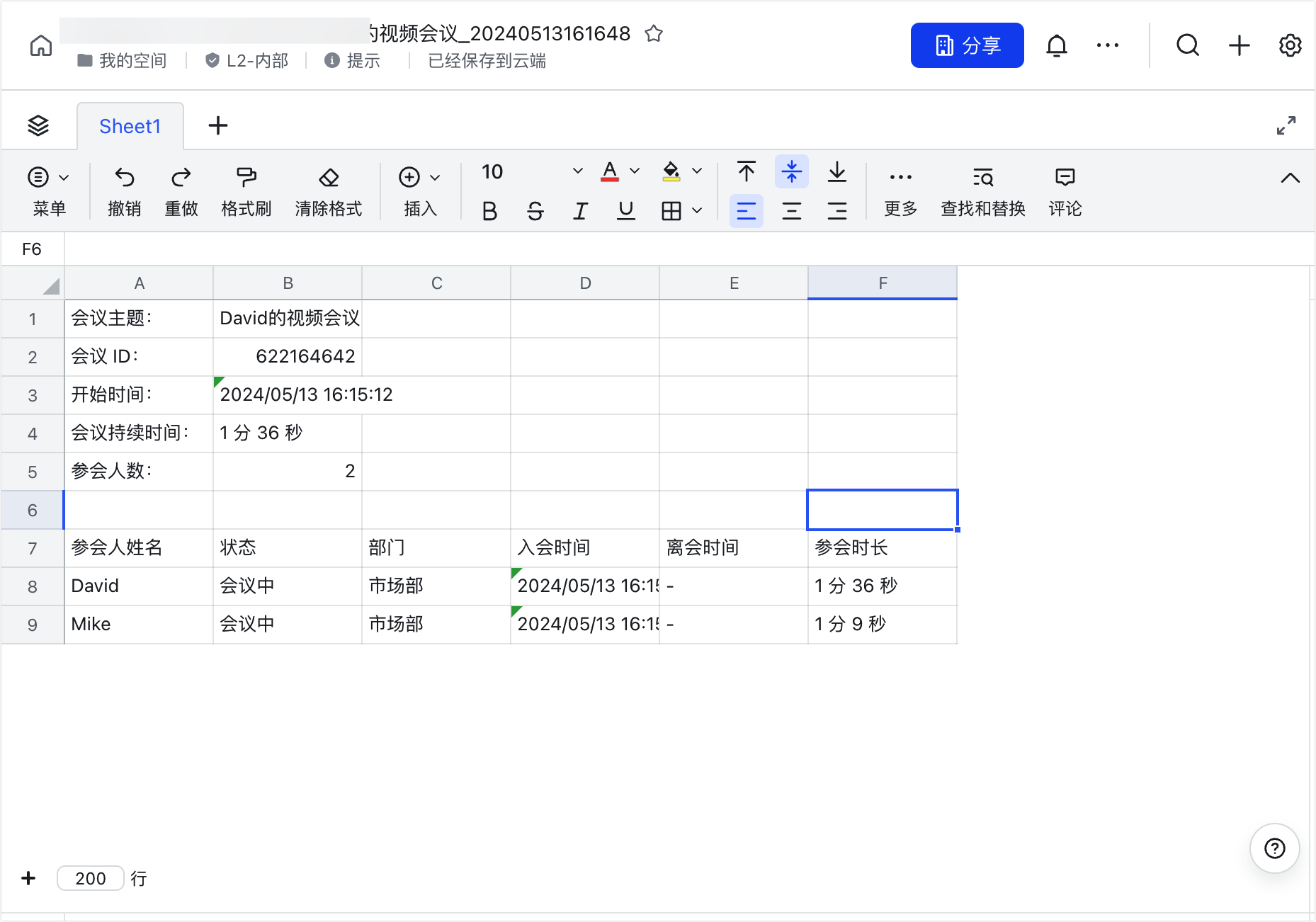Redo the action (重做)
The height and width of the screenshot is (922, 1316).
point(181,191)
